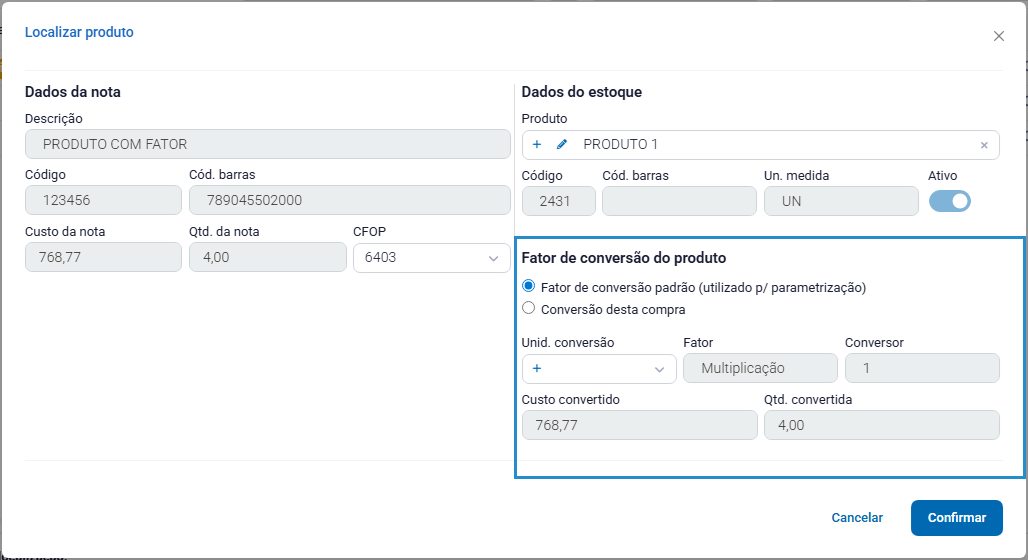Click the Custo da nota field
Viewport: 1028px width, 560px height.
click(103, 257)
